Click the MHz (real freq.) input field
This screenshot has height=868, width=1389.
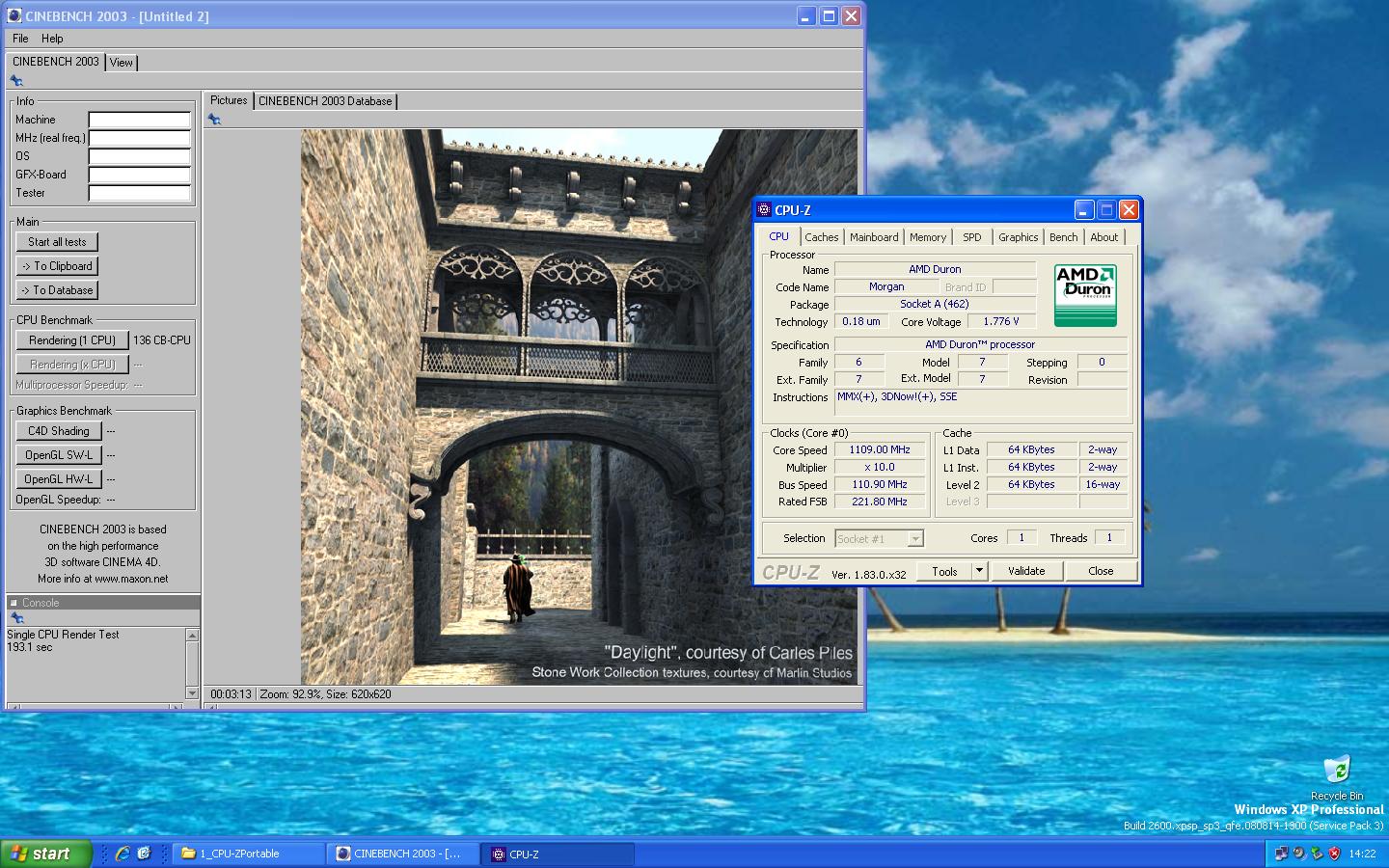point(140,138)
